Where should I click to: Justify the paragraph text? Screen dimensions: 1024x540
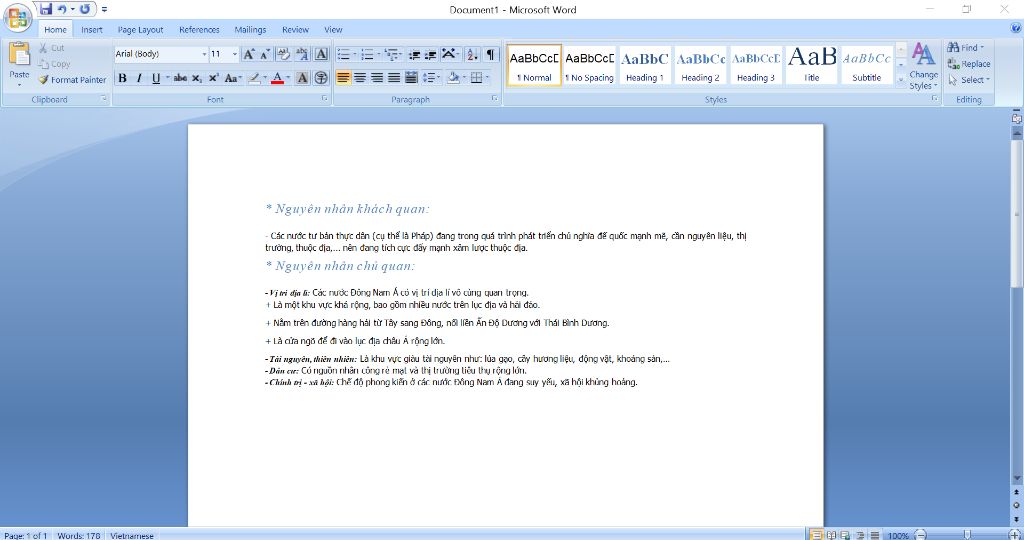click(394, 78)
